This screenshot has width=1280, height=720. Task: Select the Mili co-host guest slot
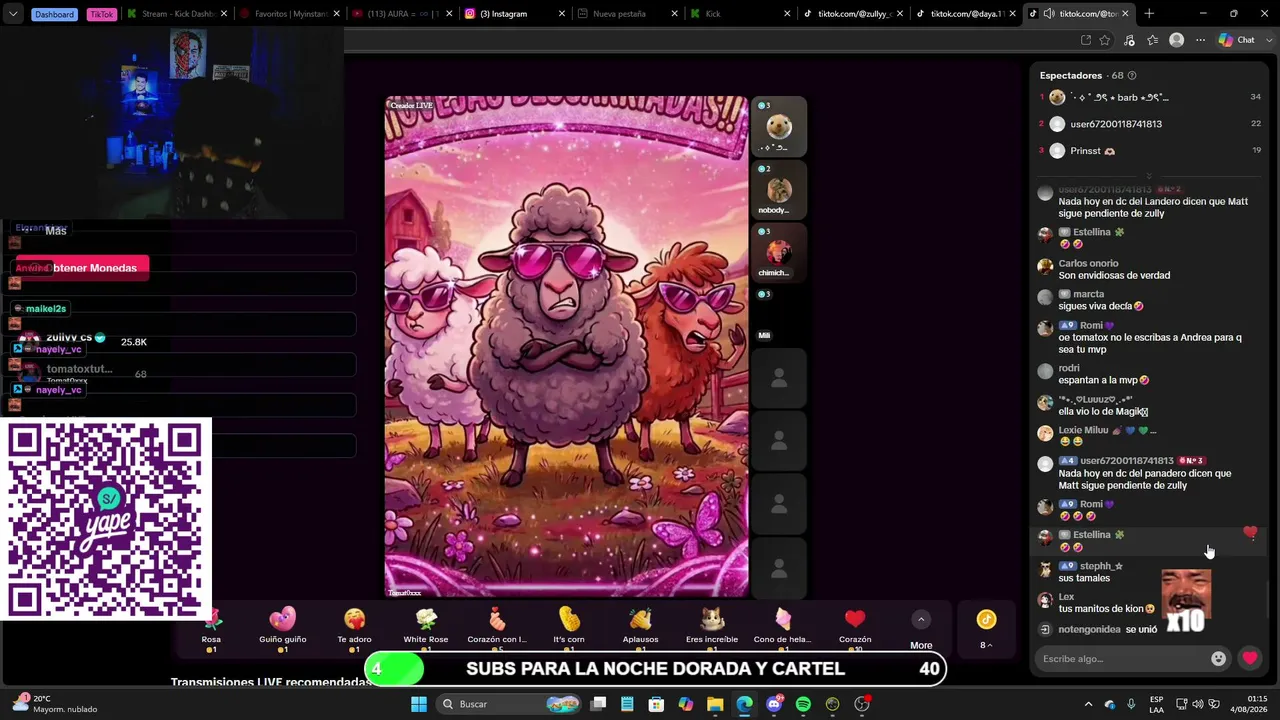(x=779, y=315)
